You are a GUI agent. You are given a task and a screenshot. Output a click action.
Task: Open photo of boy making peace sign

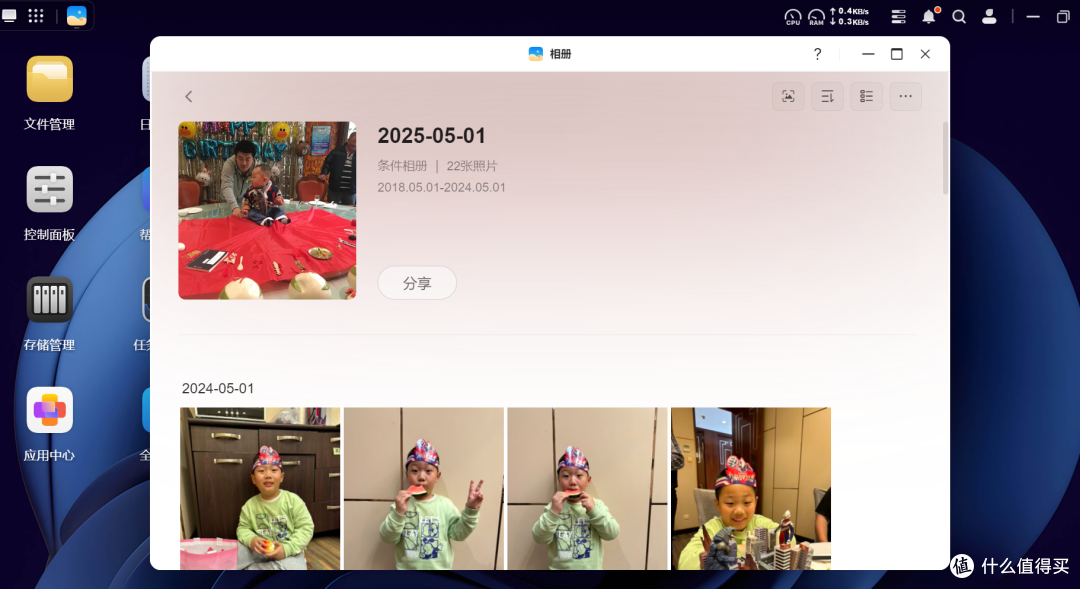[x=424, y=488]
